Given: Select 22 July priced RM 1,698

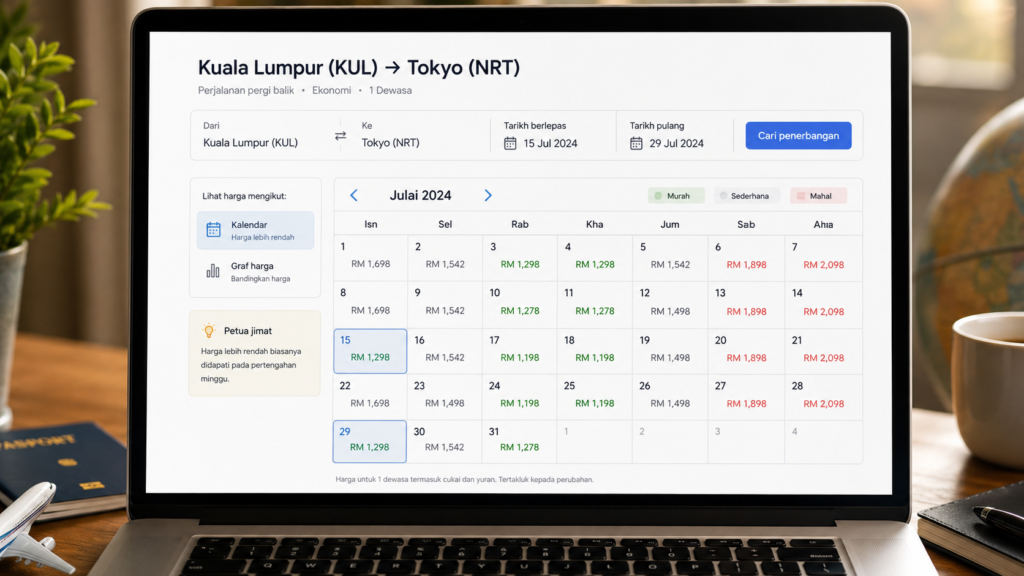Looking at the screenshot, I should coord(371,397).
